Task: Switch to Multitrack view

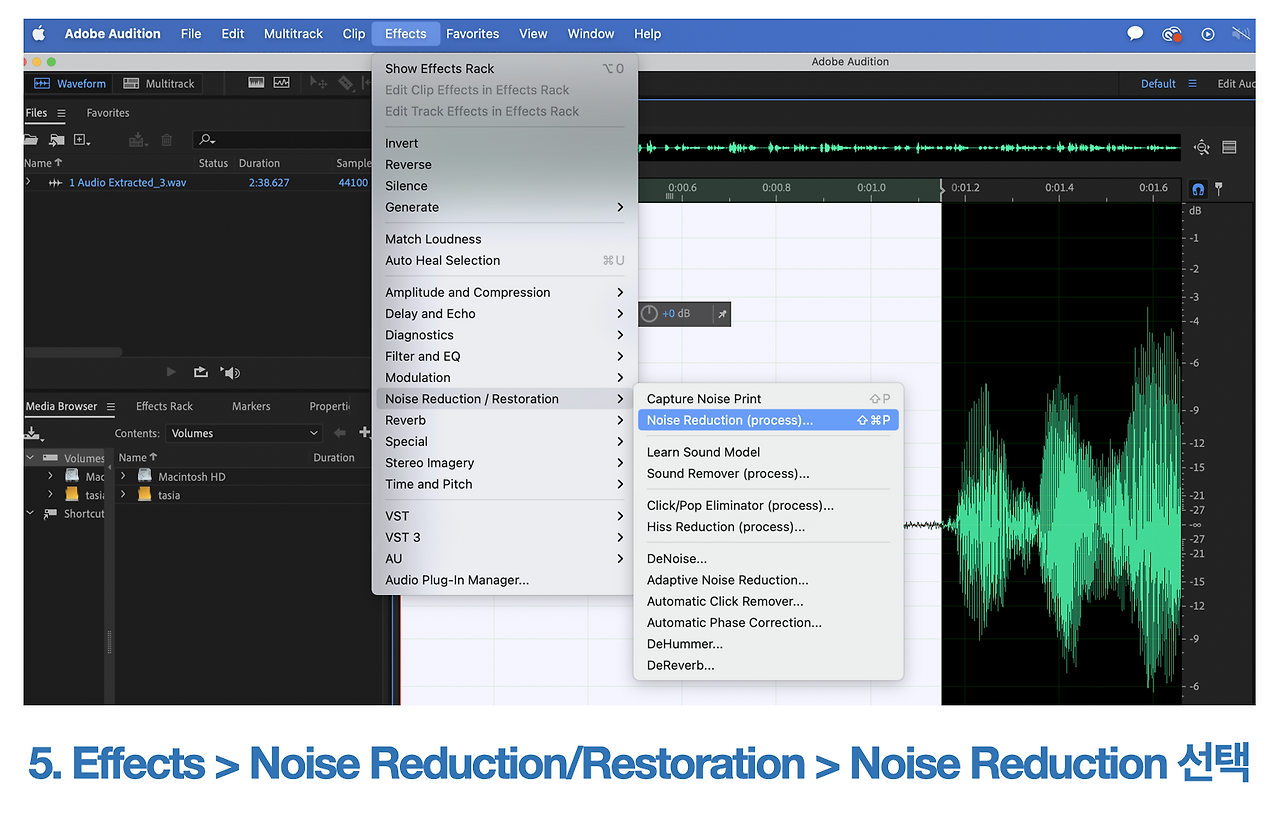Action: (x=159, y=84)
